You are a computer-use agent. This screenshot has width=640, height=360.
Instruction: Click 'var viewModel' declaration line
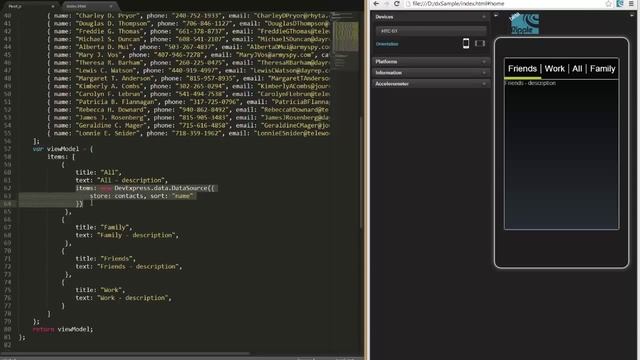point(63,149)
